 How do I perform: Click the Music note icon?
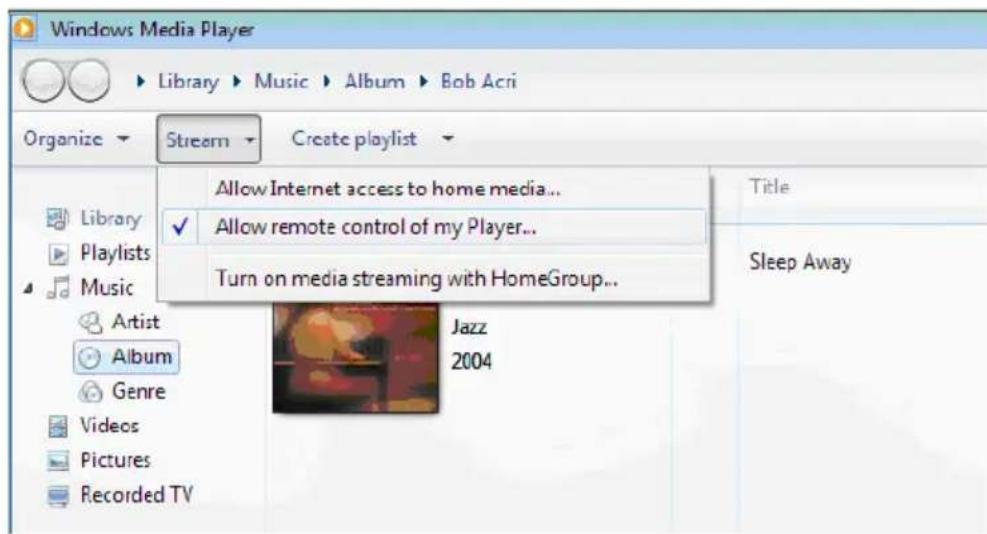[x=59, y=287]
